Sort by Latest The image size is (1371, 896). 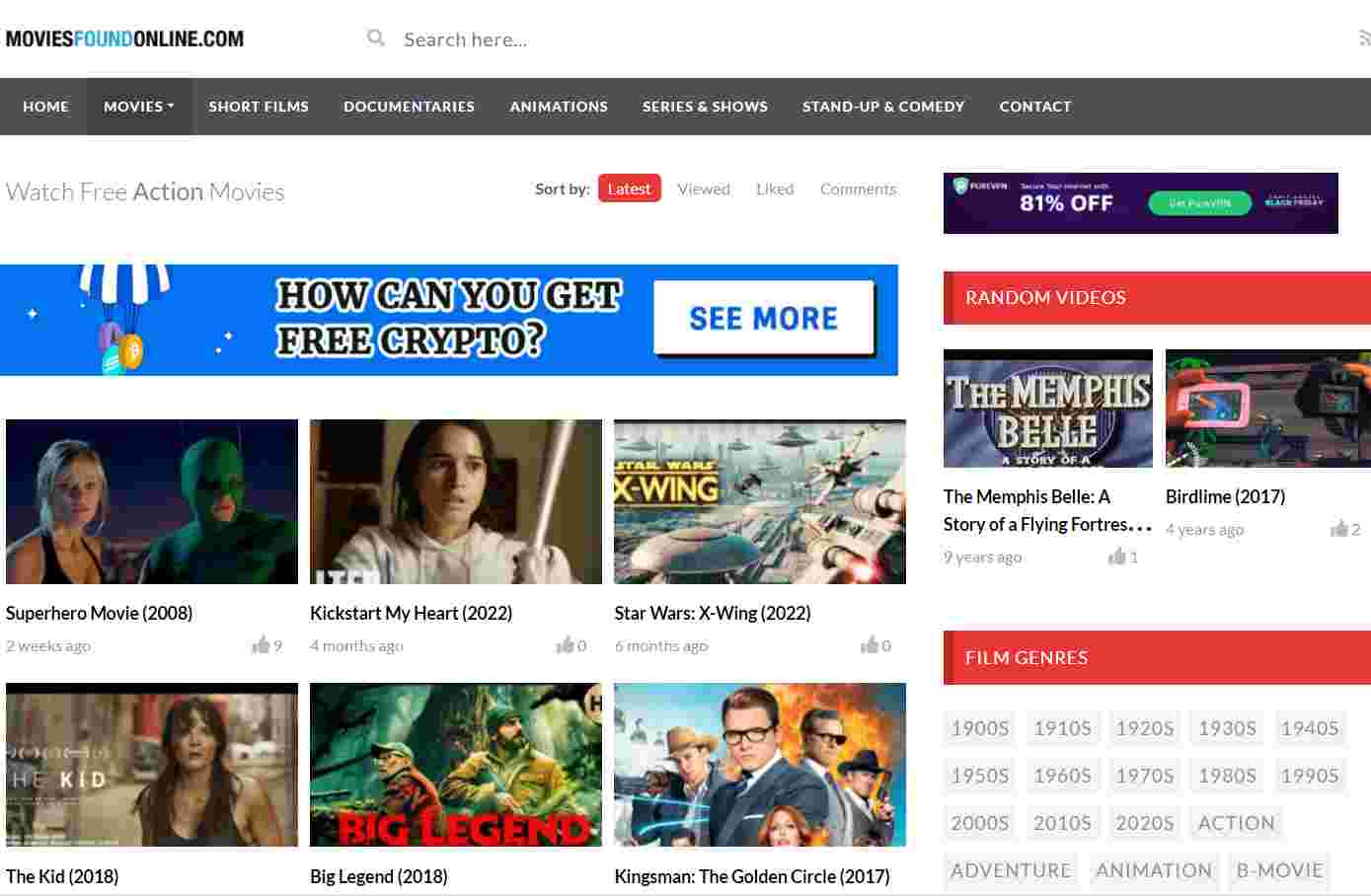coord(629,188)
